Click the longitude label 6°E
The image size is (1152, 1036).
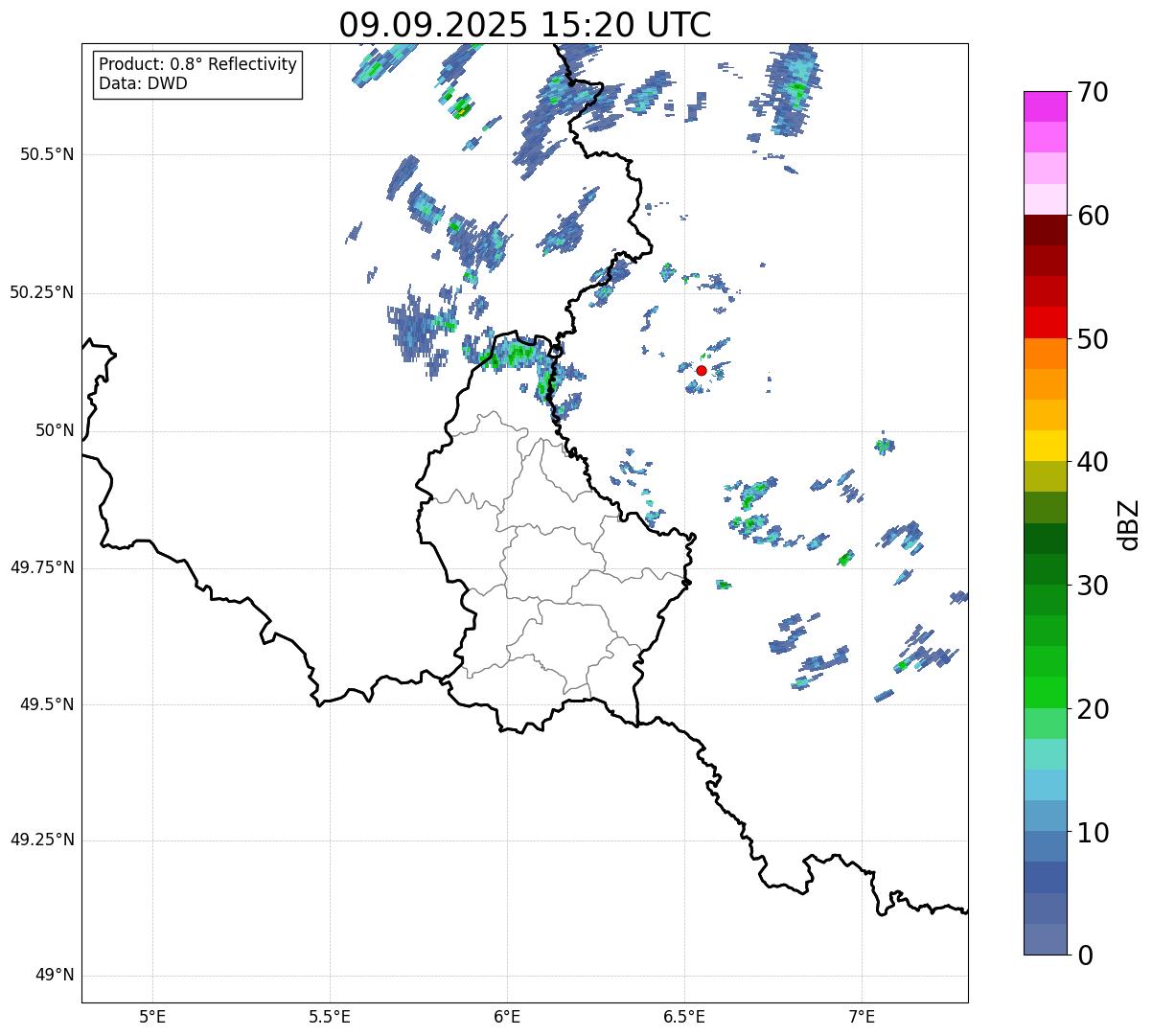pyautogui.click(x=507, y=1017)
